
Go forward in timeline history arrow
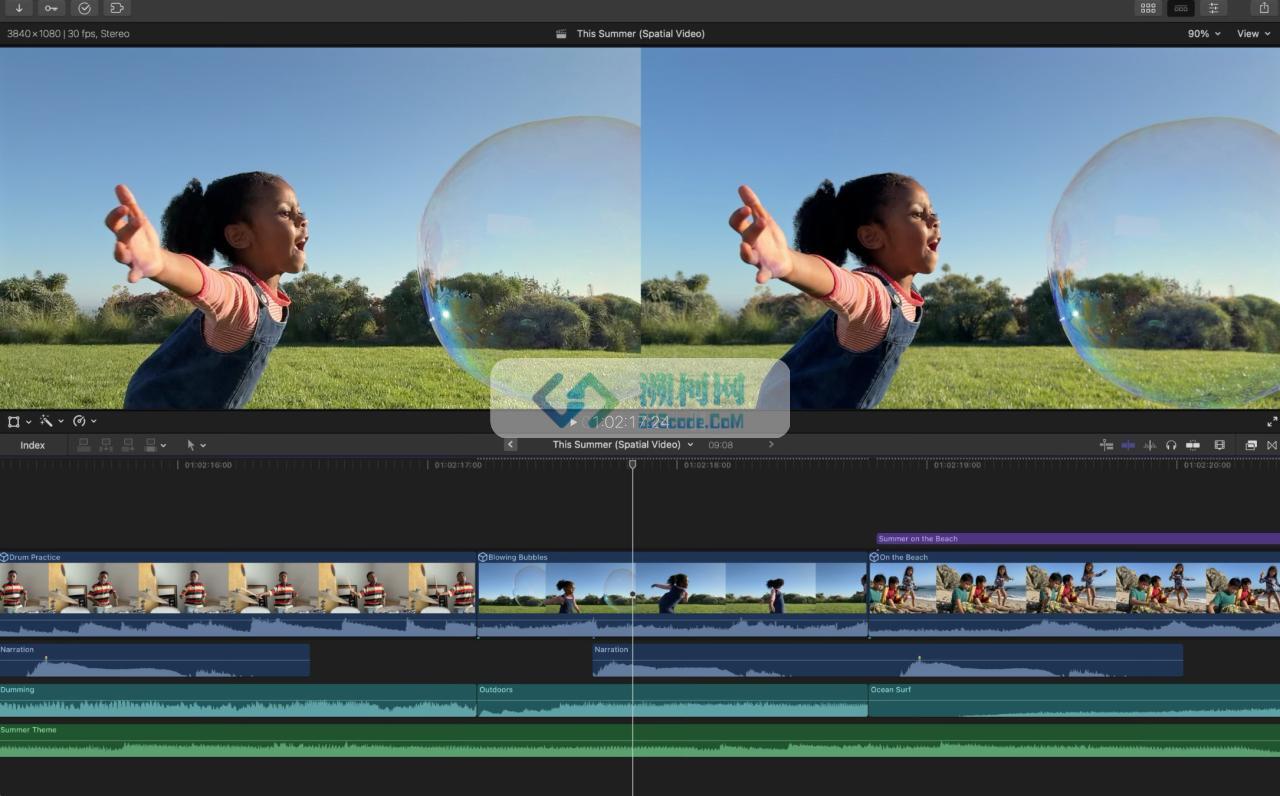coord(771,445)
